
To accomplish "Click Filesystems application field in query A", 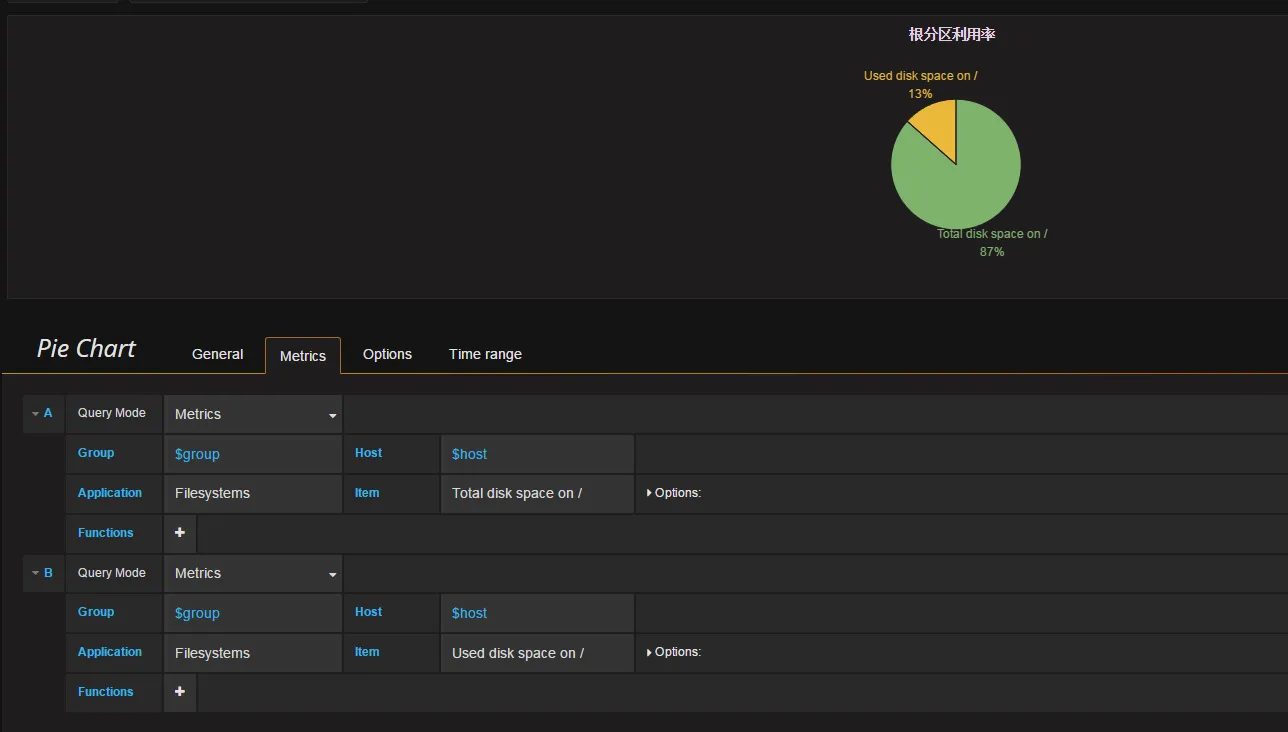I will pyautogui.click(x=253, y=493).
